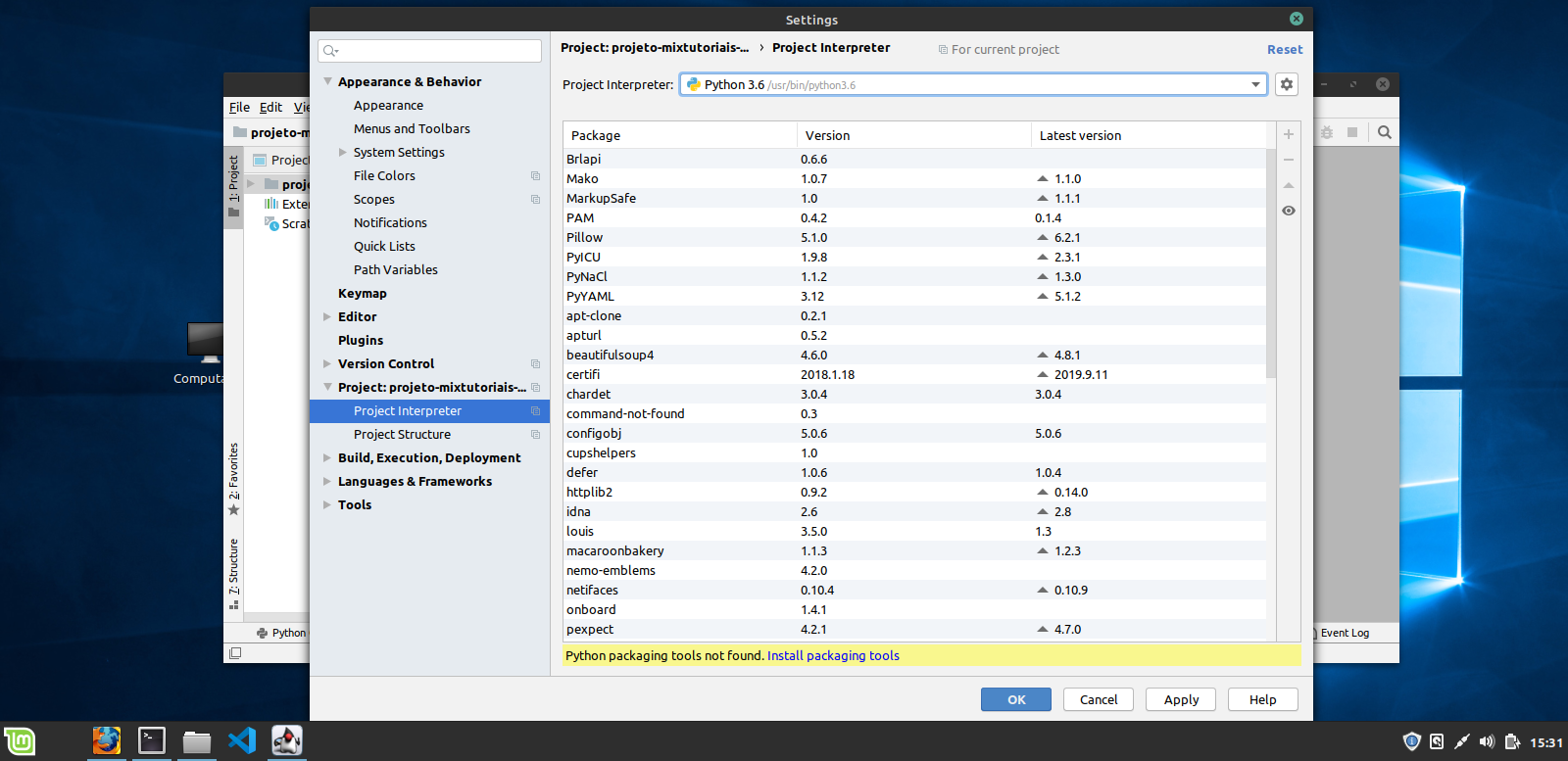The width and height of the screenshot is (1568, 761).
Task: Open the Linux Mint start menu
Action: coord(20,741)
